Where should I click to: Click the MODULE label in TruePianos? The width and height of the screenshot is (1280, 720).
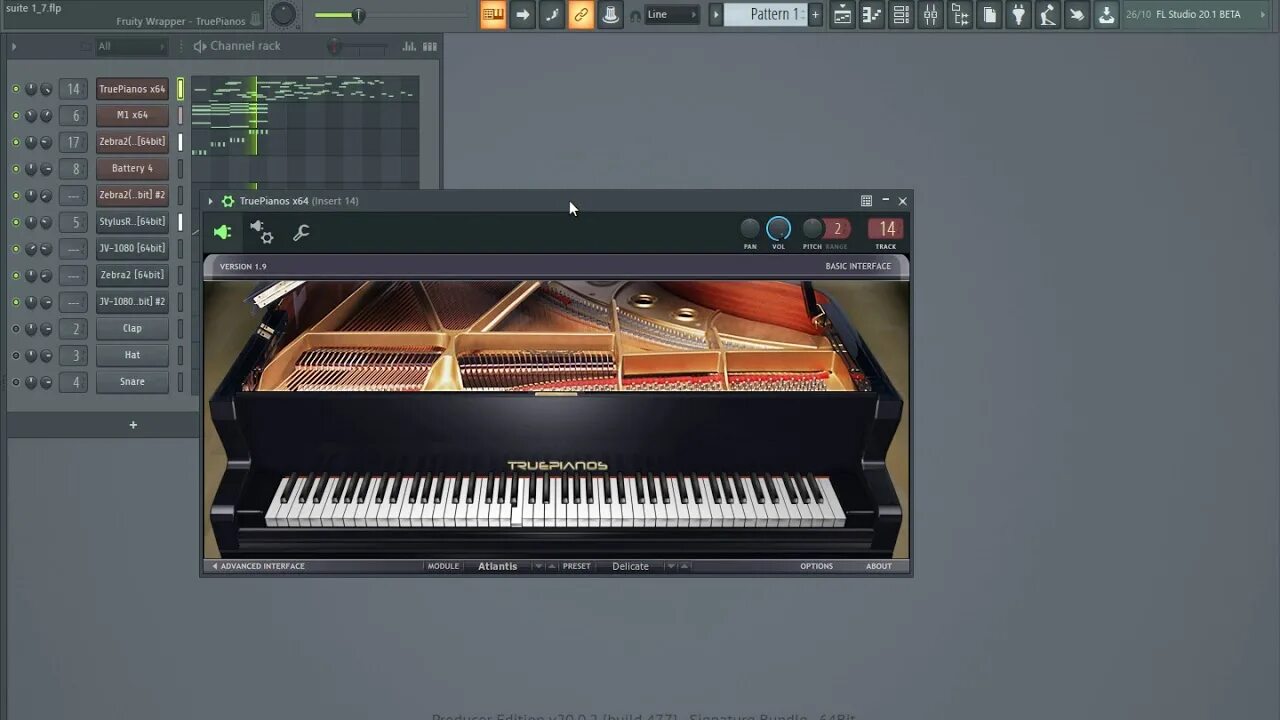click(443, 566)
